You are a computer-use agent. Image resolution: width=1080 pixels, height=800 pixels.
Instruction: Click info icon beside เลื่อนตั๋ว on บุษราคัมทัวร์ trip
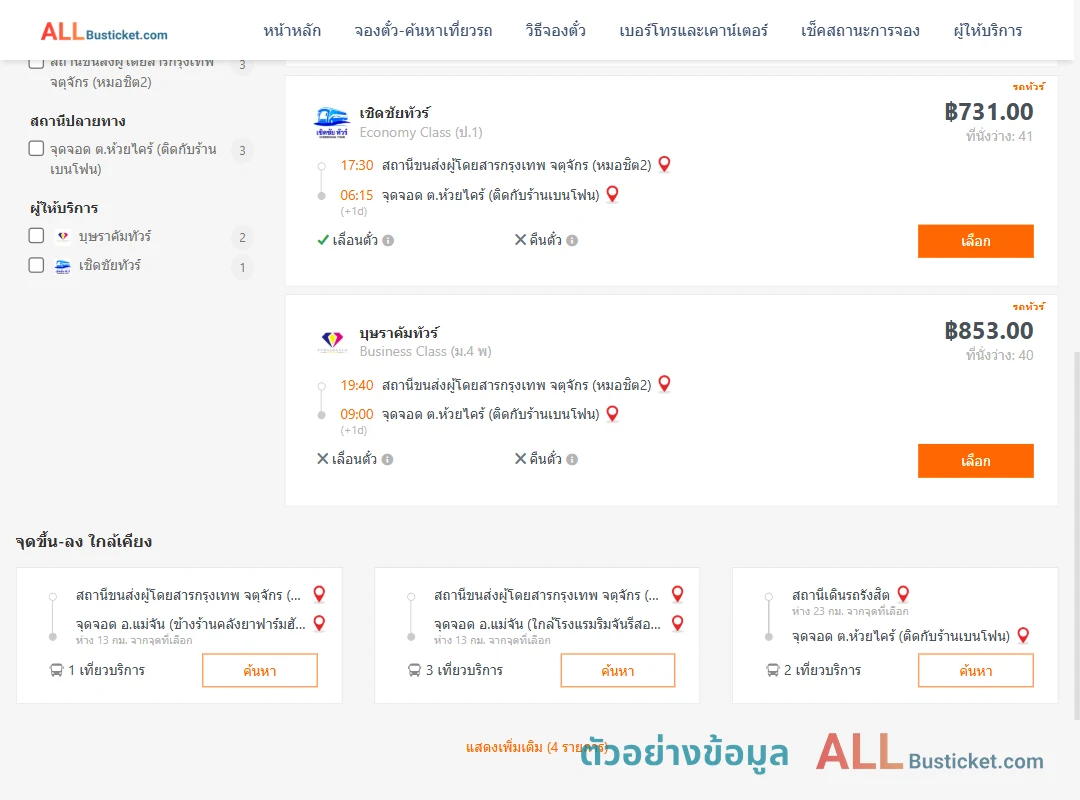point(388,460)
